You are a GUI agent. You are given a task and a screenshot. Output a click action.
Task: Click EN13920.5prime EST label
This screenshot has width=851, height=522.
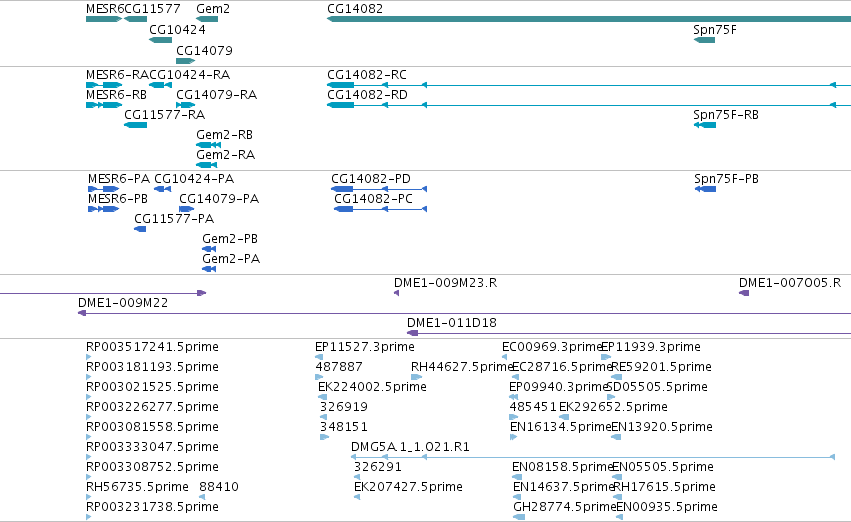tap(662, 428)
